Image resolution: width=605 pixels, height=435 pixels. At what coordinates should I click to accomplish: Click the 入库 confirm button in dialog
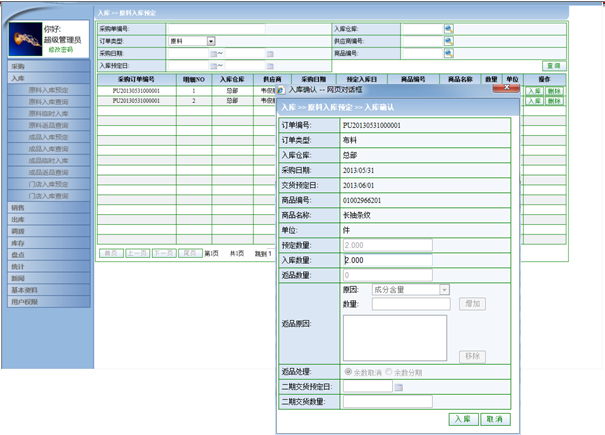pyautogui.click(x=461, y=419)
